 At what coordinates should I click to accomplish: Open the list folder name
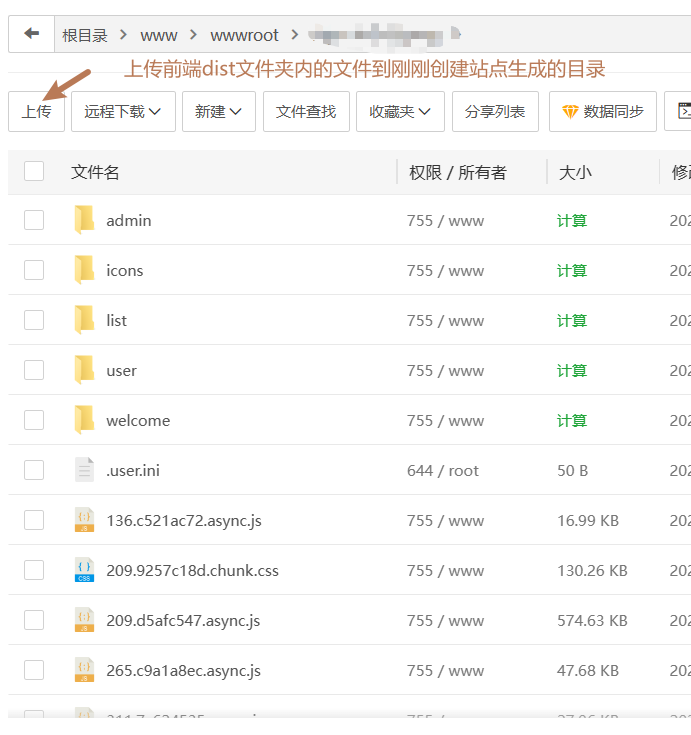[117, 321]
